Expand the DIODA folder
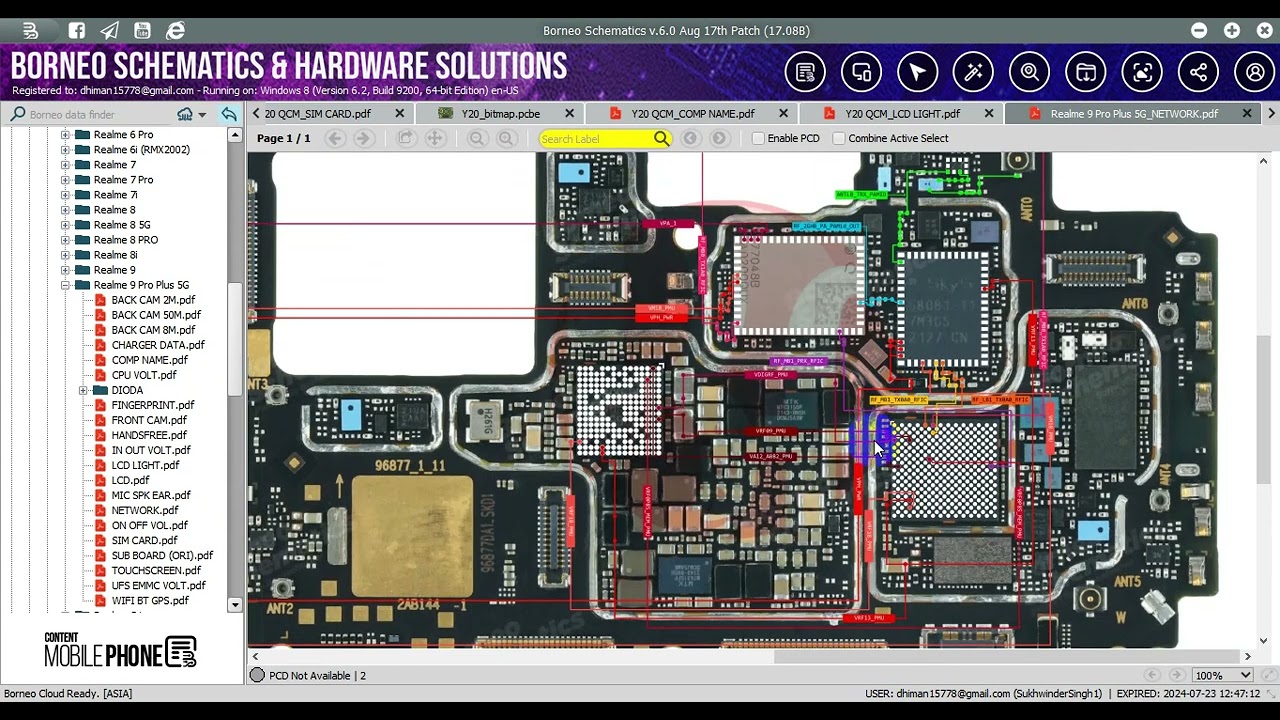This screenshot has height=720, width=1280. point(83,390)
